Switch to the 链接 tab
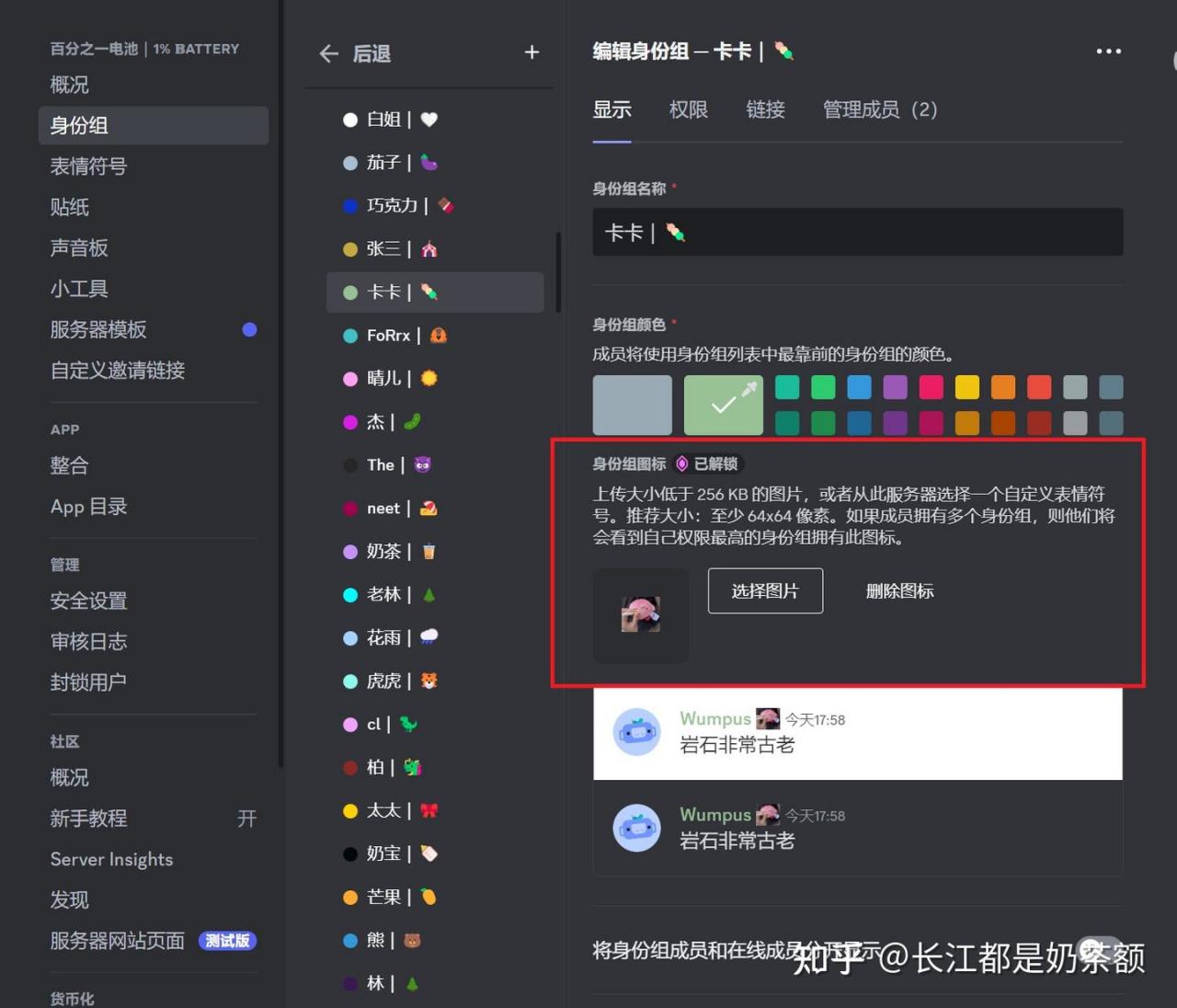 click(x=766, y=109)
